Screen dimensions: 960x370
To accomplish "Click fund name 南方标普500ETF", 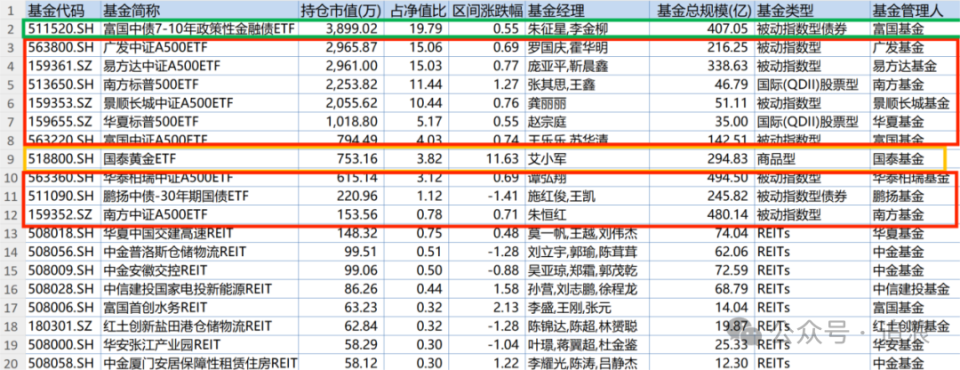I will [200, 84].
